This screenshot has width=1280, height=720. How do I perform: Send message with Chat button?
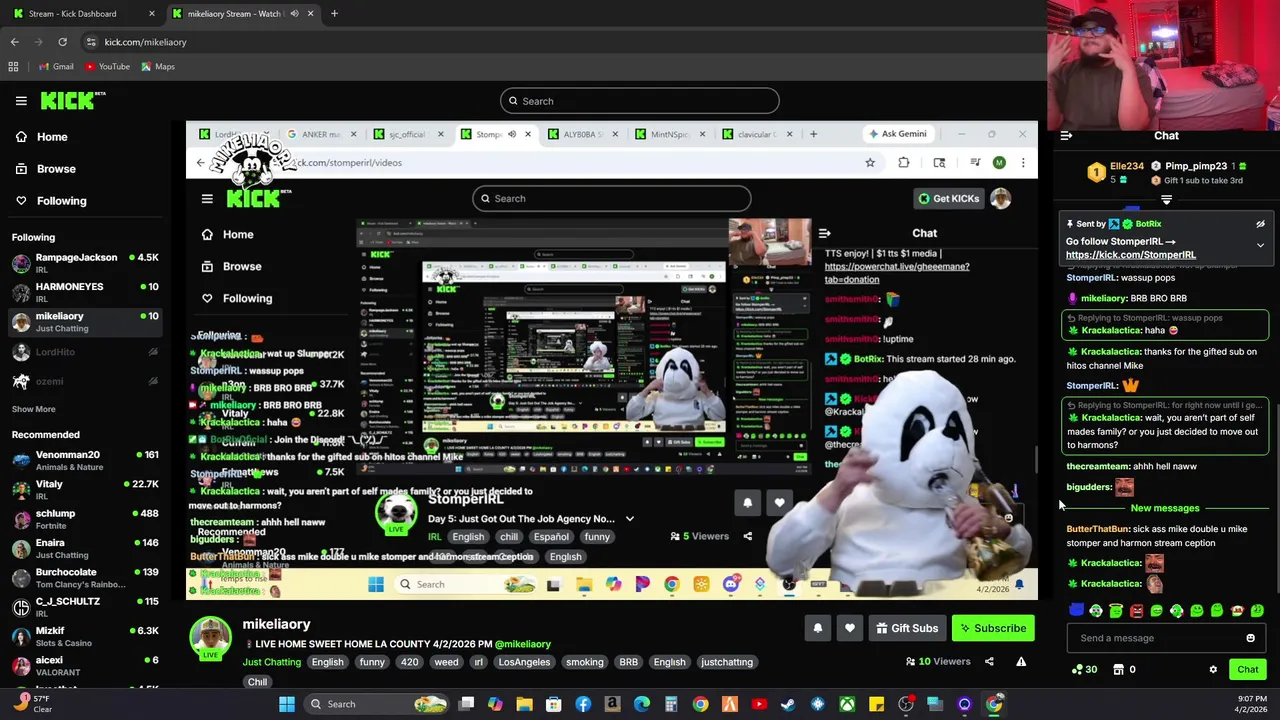click(x=1247, y=670)
